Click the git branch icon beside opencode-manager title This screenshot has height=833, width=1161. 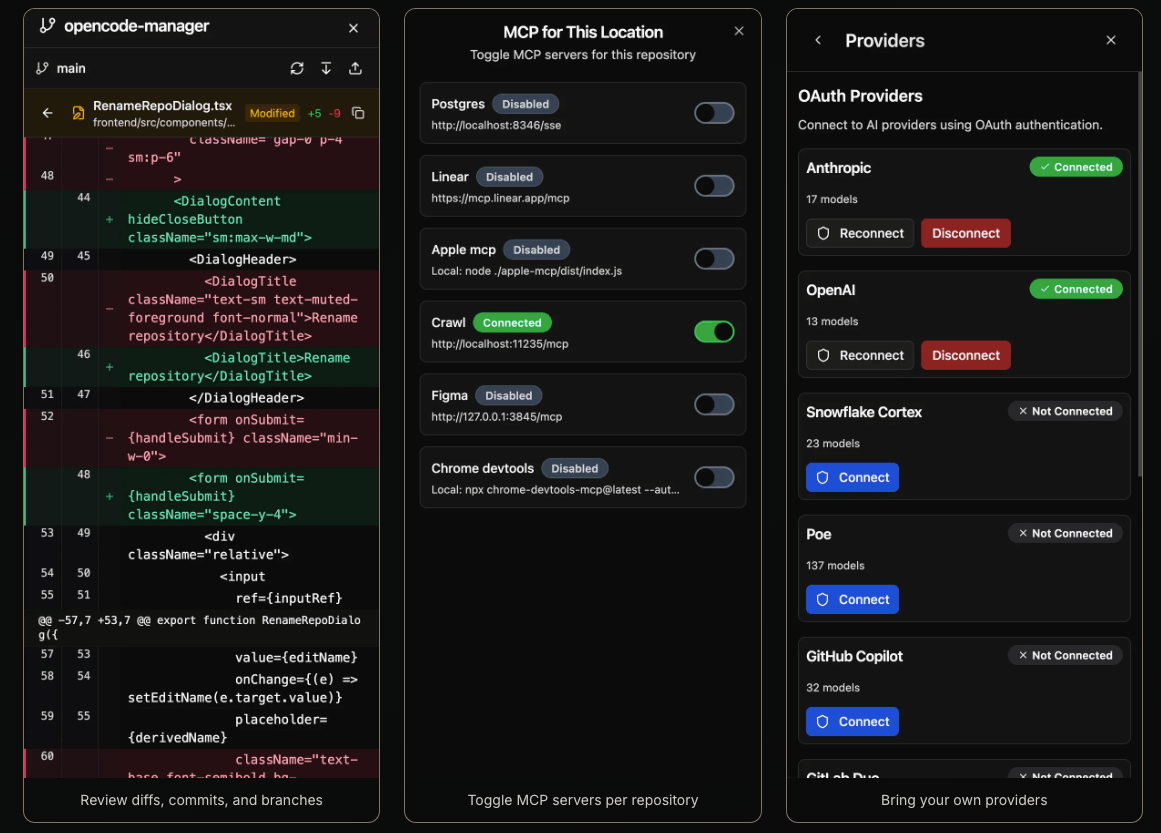pyautogui.click(x=47, y=26)
